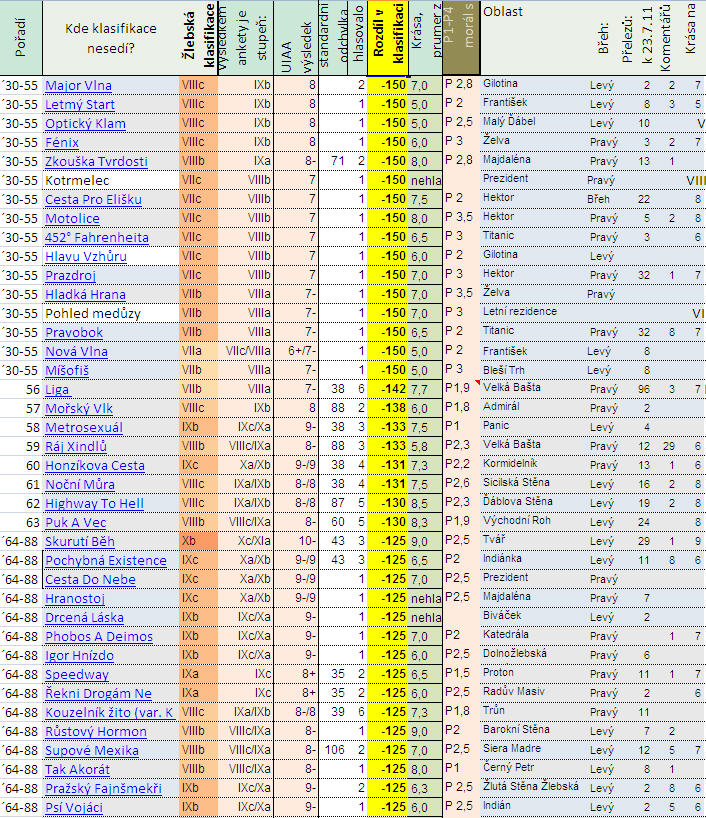Open the Optický Klam link
The height and width of the screenshot is (818, 706).
(85, 124)
